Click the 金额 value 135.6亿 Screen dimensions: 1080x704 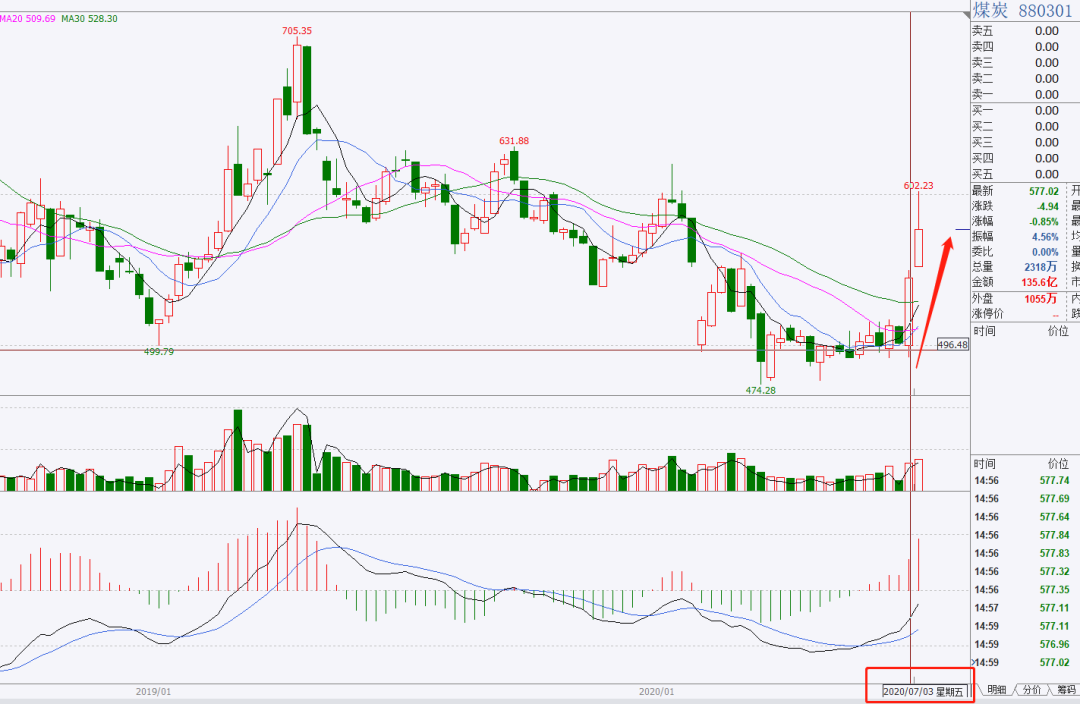1039,282
